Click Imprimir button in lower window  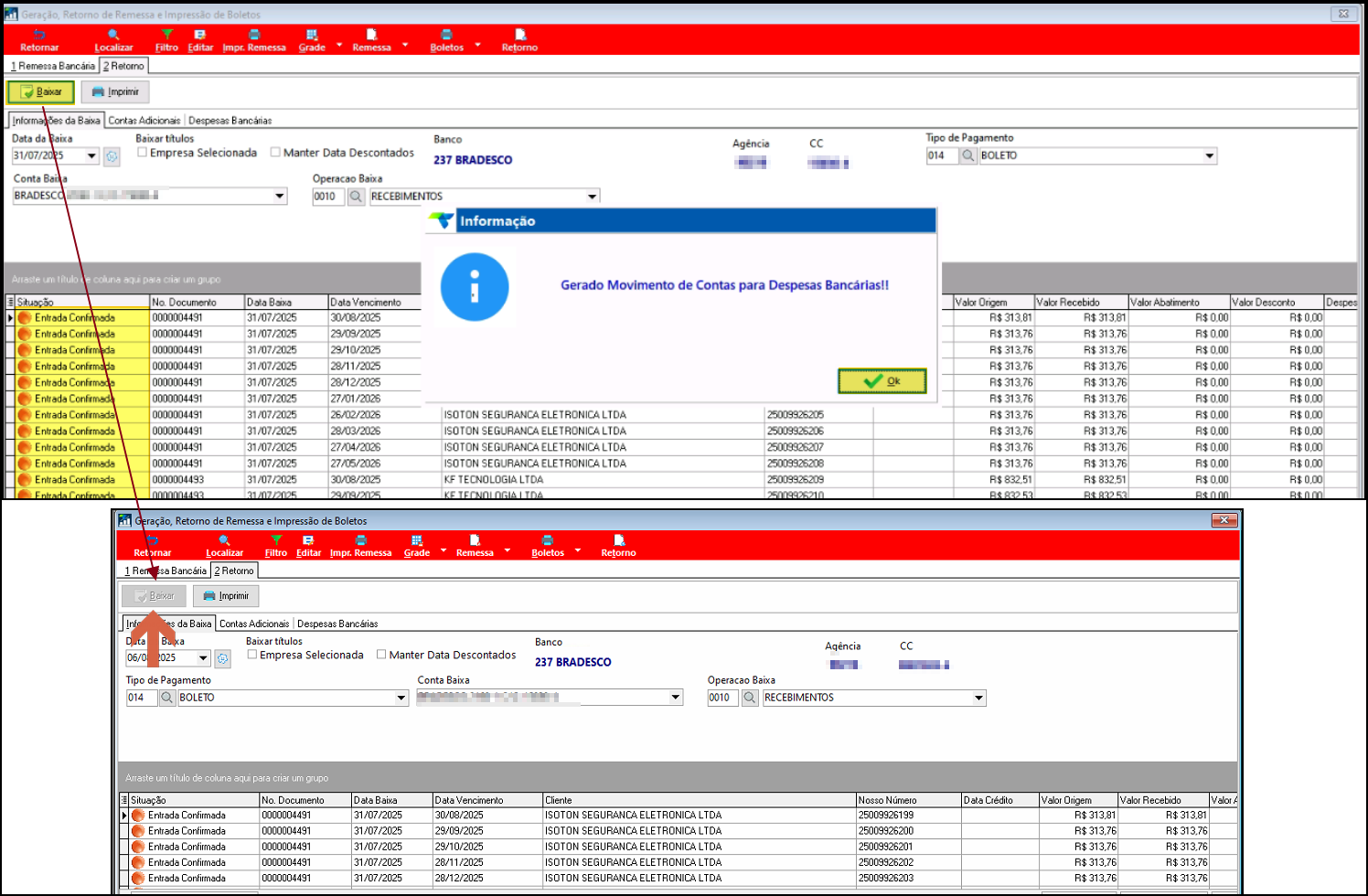[x=226, y=596]
